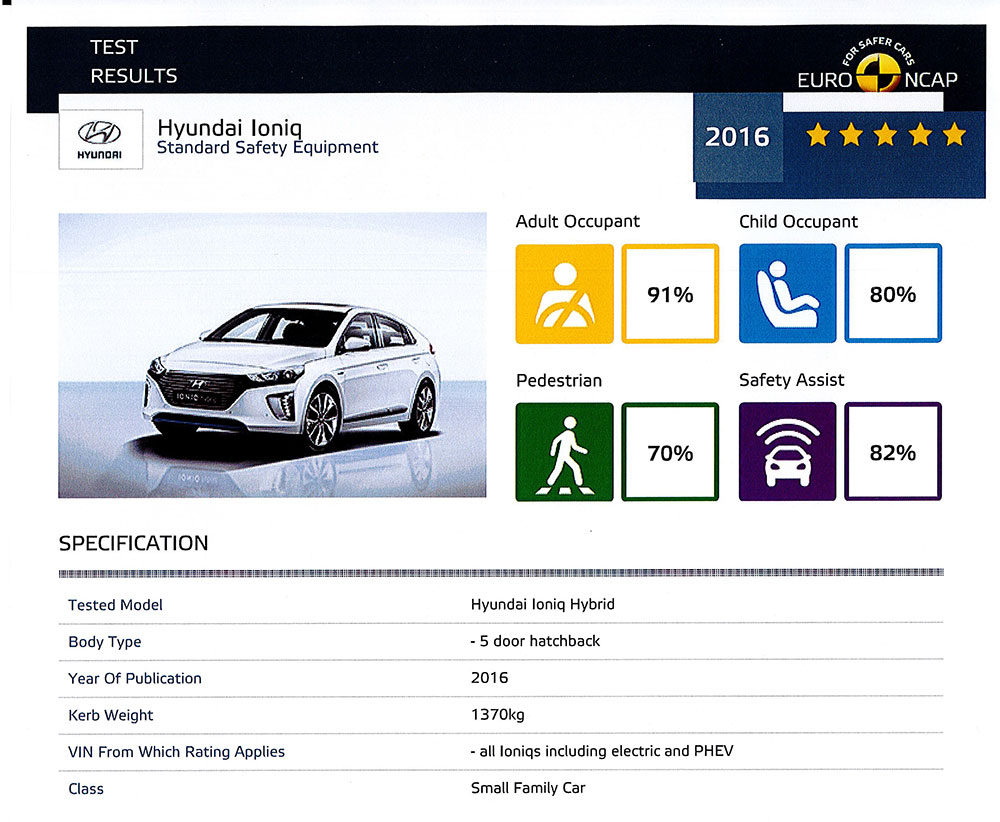This screenshot has width=1000, height=822.
Task: Click the purple Safety Assist car icon
Action: tap(788, 451)
